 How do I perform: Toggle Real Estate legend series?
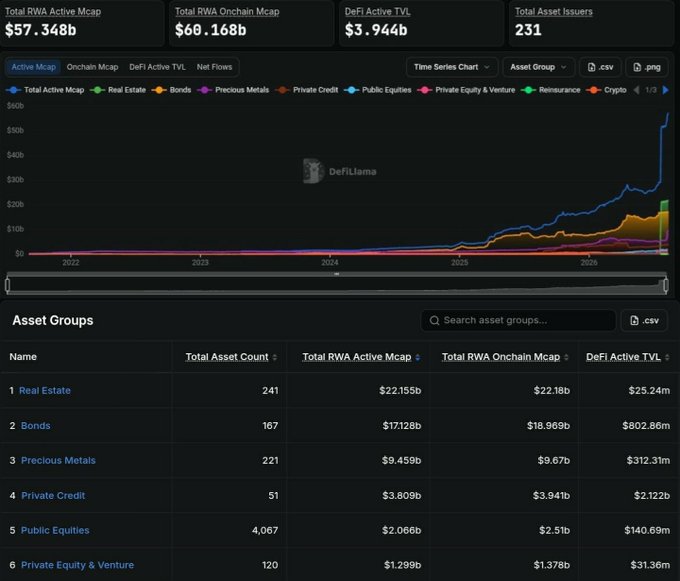point(118,90)
